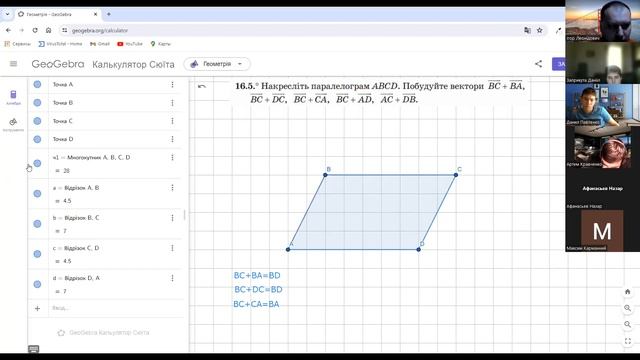Toggle visibility of Точка B
The width and height of the screenshot is (640, 360).
[x=37, y=102]
